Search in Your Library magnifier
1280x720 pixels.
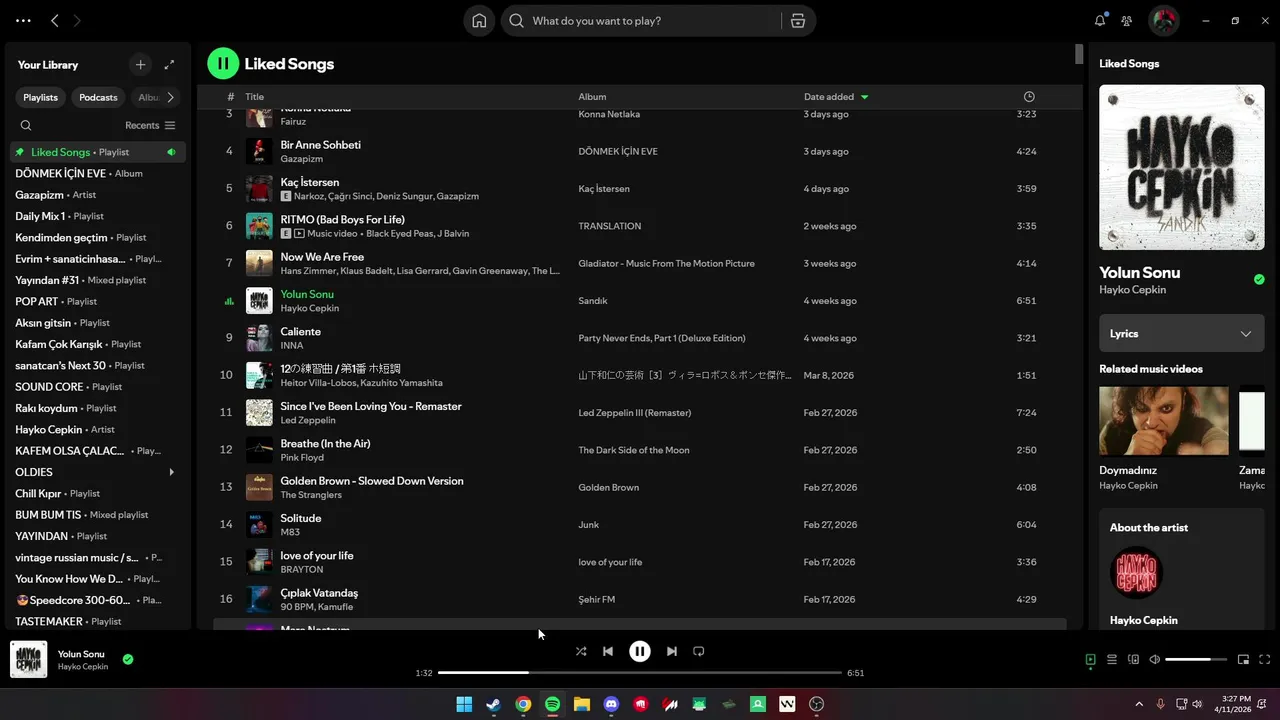pos(26,125)
